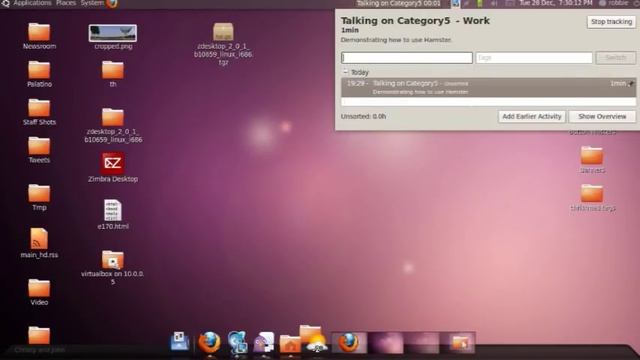Open the Places menu

pyautogui.click(x=66, y=3)
